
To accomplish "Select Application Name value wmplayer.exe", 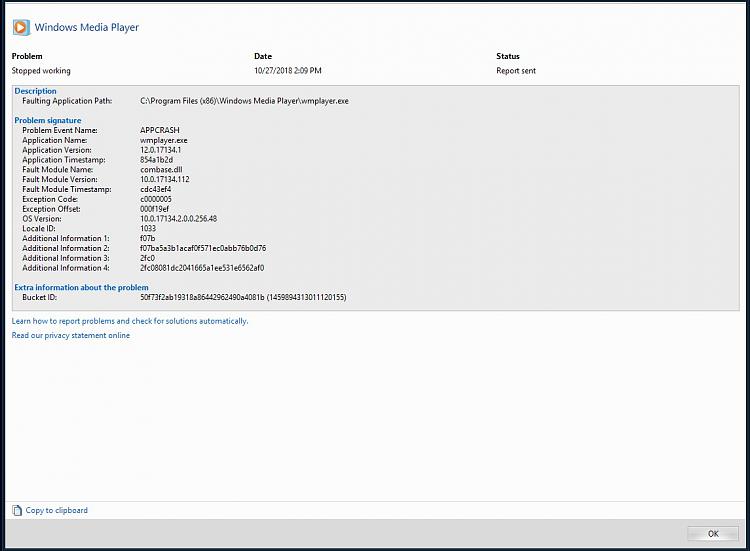I will tap(164, 140).
